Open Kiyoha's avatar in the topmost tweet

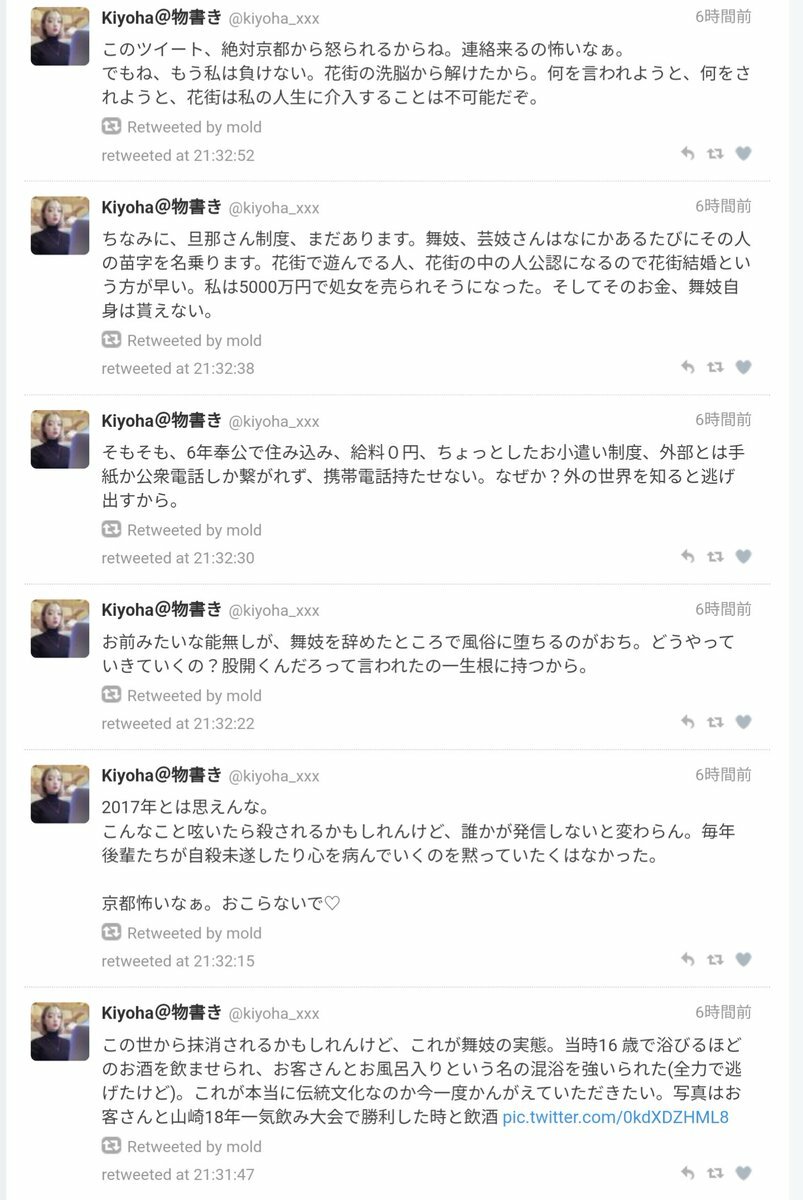point(60,36)
